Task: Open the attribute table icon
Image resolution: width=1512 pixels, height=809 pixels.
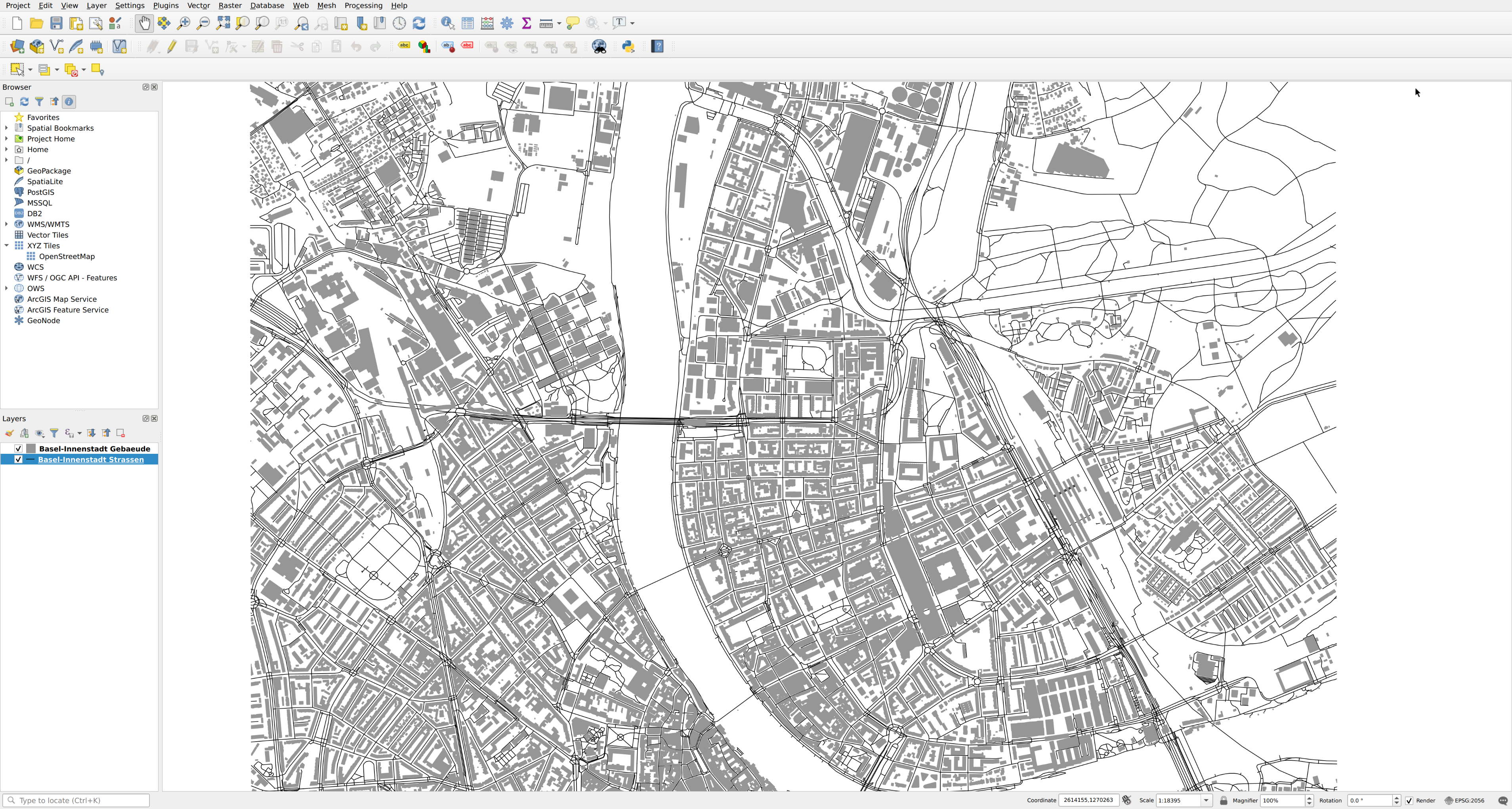Action: [467, 23]
